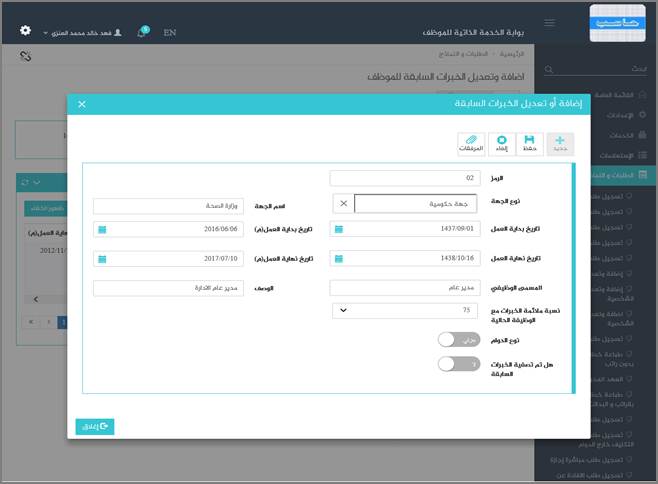Image resolution: width=658 pixels, height=484 pixels.
Task: Open calendar for Gregorian work start date 2016/06/06
Action: (101, 229)
